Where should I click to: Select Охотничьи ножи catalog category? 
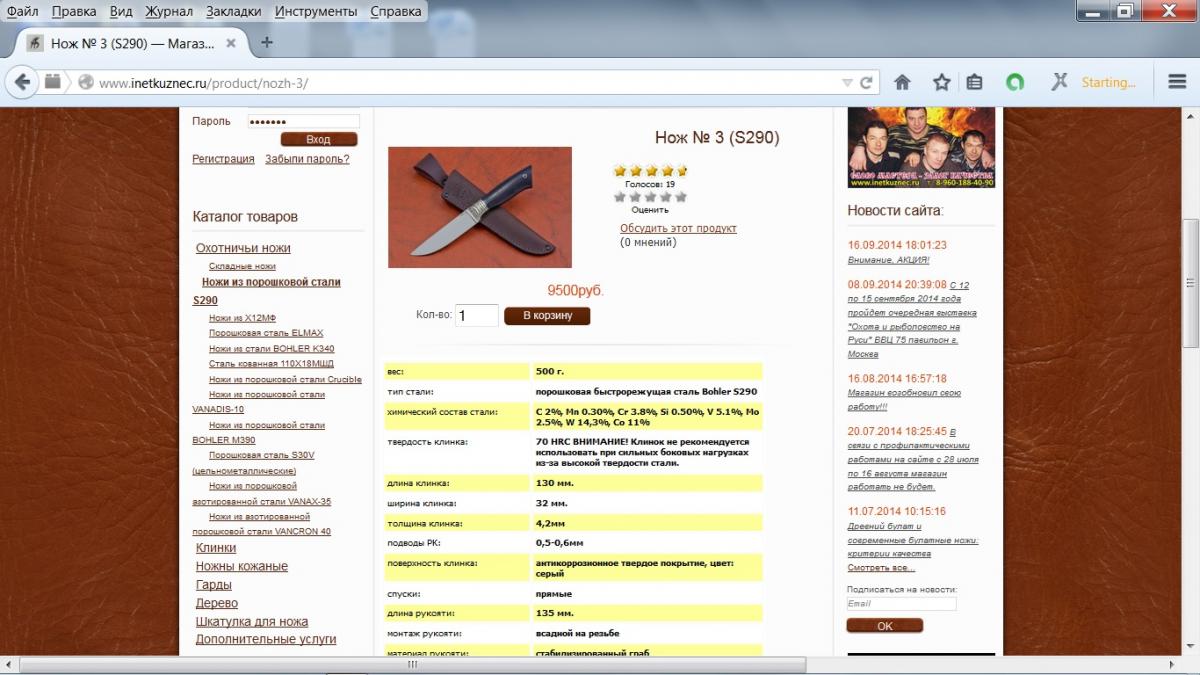(243, 248)
